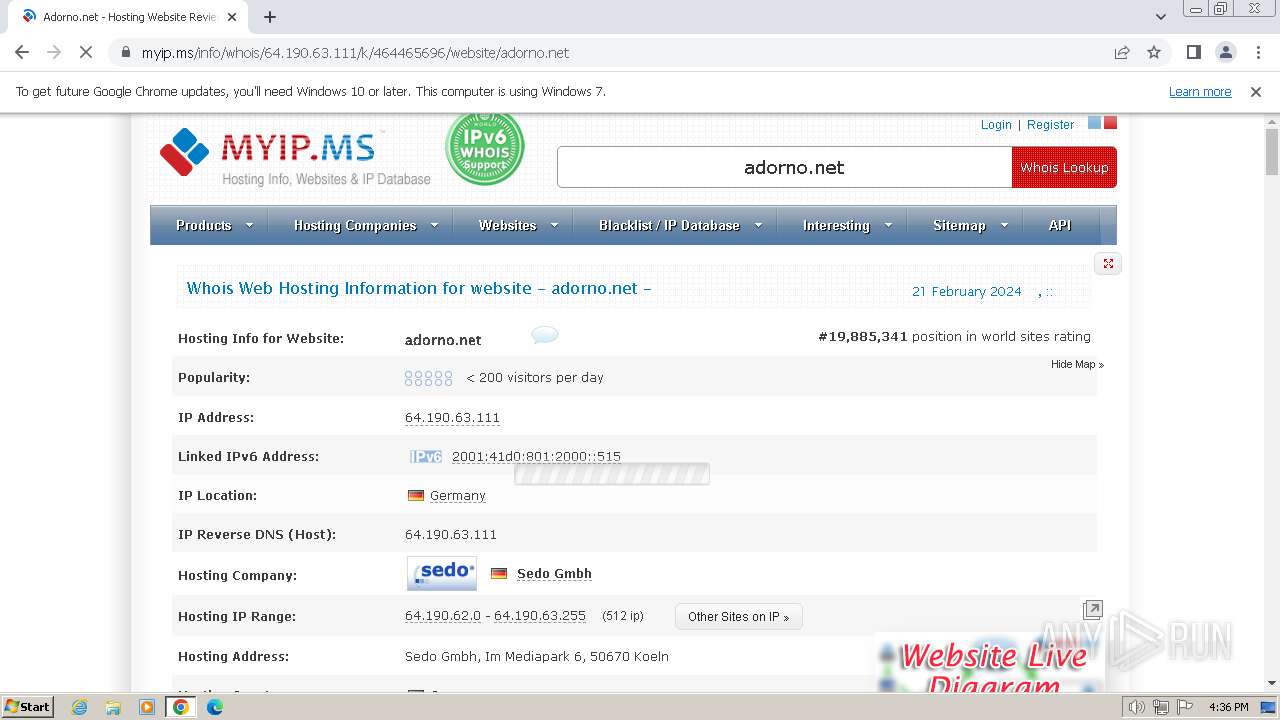Screen dimensions: 1280x720
Task: Click IP address 64.190.63.111 link
Action: point(452,417)
